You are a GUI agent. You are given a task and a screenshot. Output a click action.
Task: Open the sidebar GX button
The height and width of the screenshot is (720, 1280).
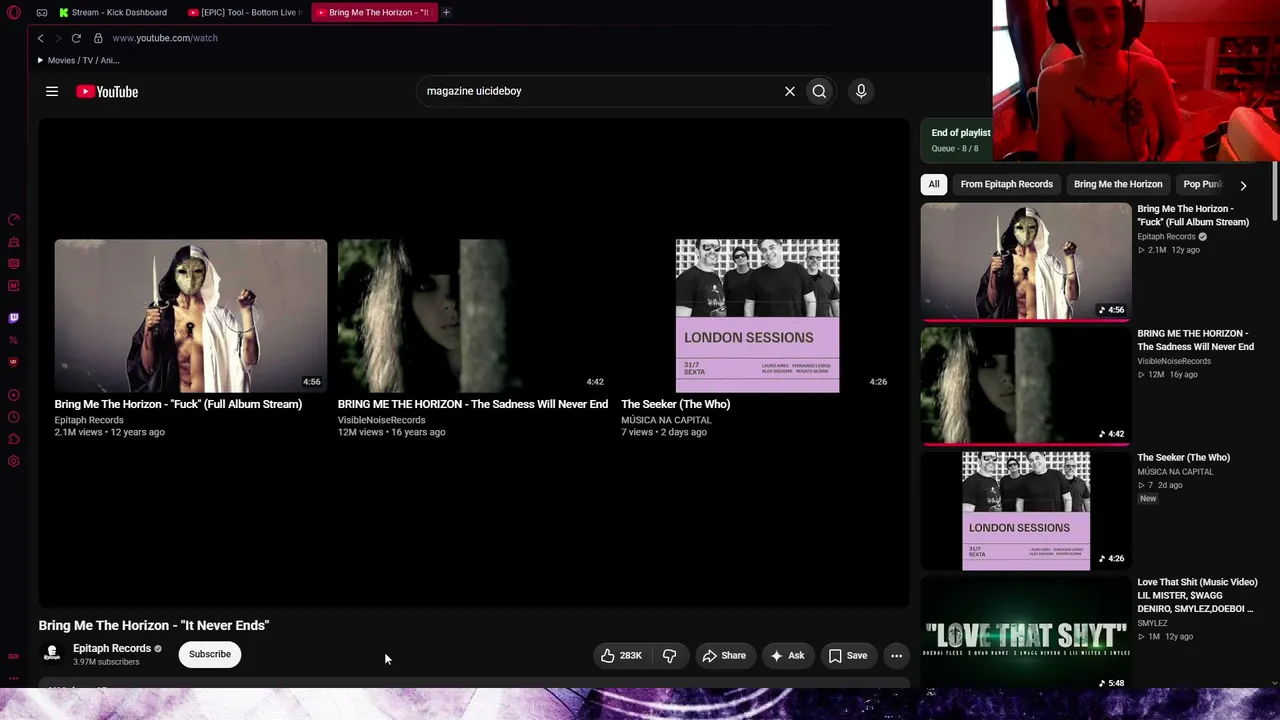(14, 656)
